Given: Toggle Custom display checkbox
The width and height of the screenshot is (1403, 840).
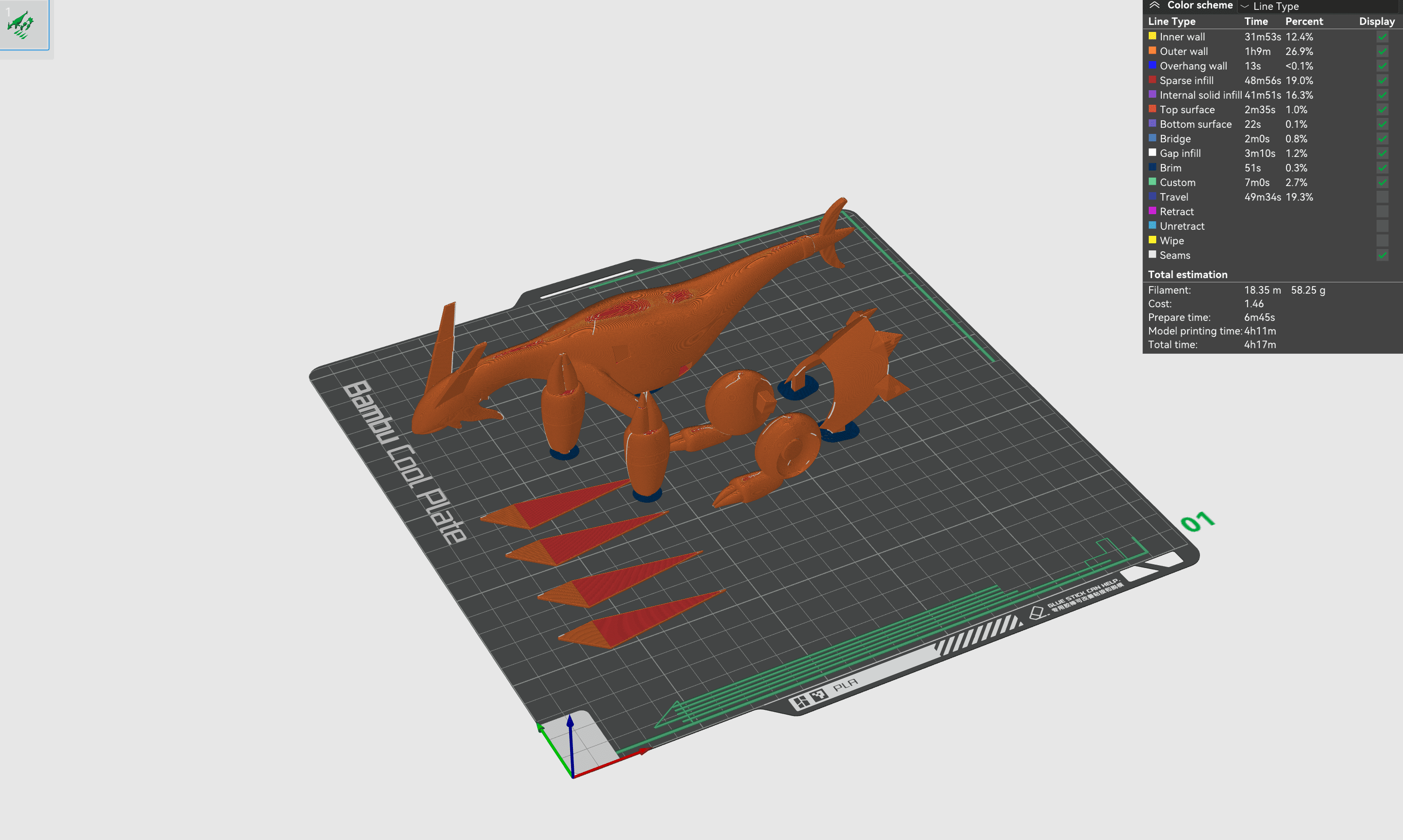Looking at the screenshot, I should [x=1382, y=182].
